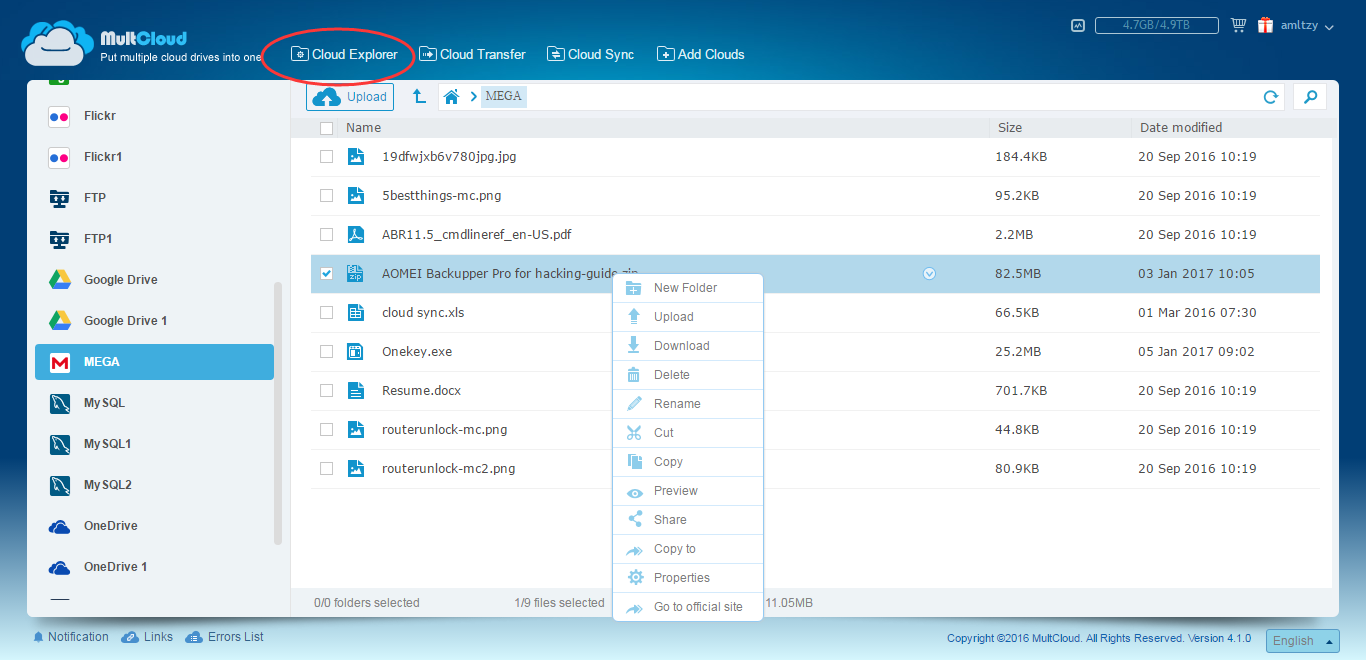Open the English language selector

pos(1302,641)
